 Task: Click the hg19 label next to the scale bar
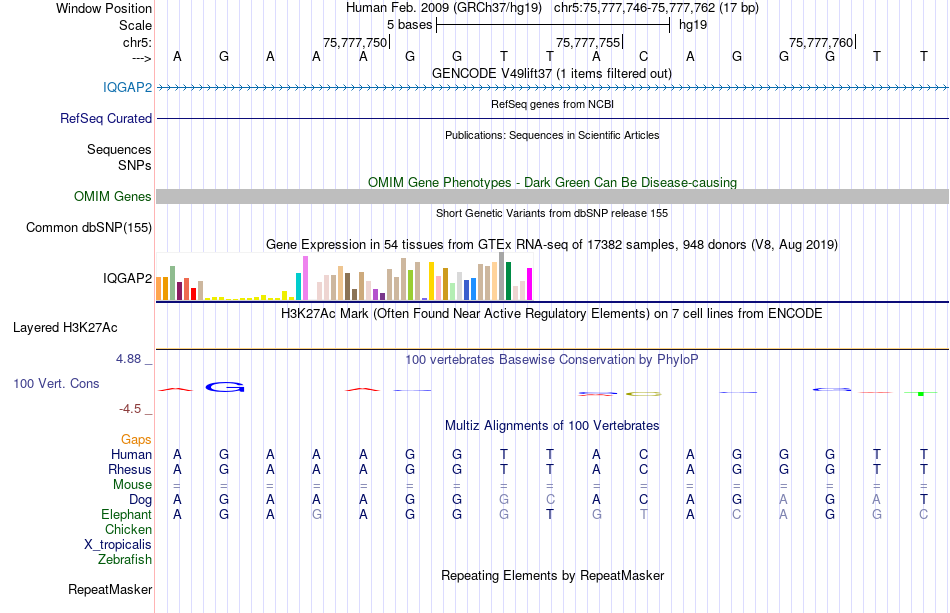click(693, 25)
